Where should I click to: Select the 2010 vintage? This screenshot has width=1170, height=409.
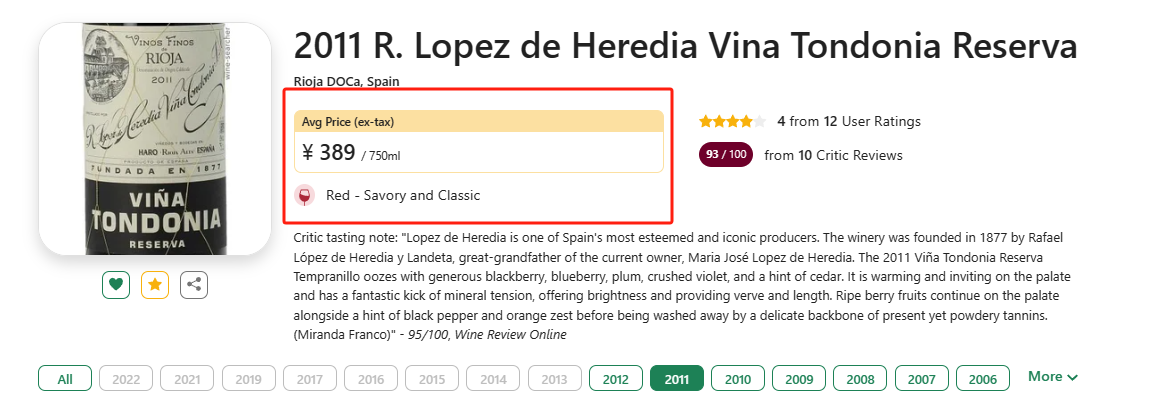coord(738,378)
